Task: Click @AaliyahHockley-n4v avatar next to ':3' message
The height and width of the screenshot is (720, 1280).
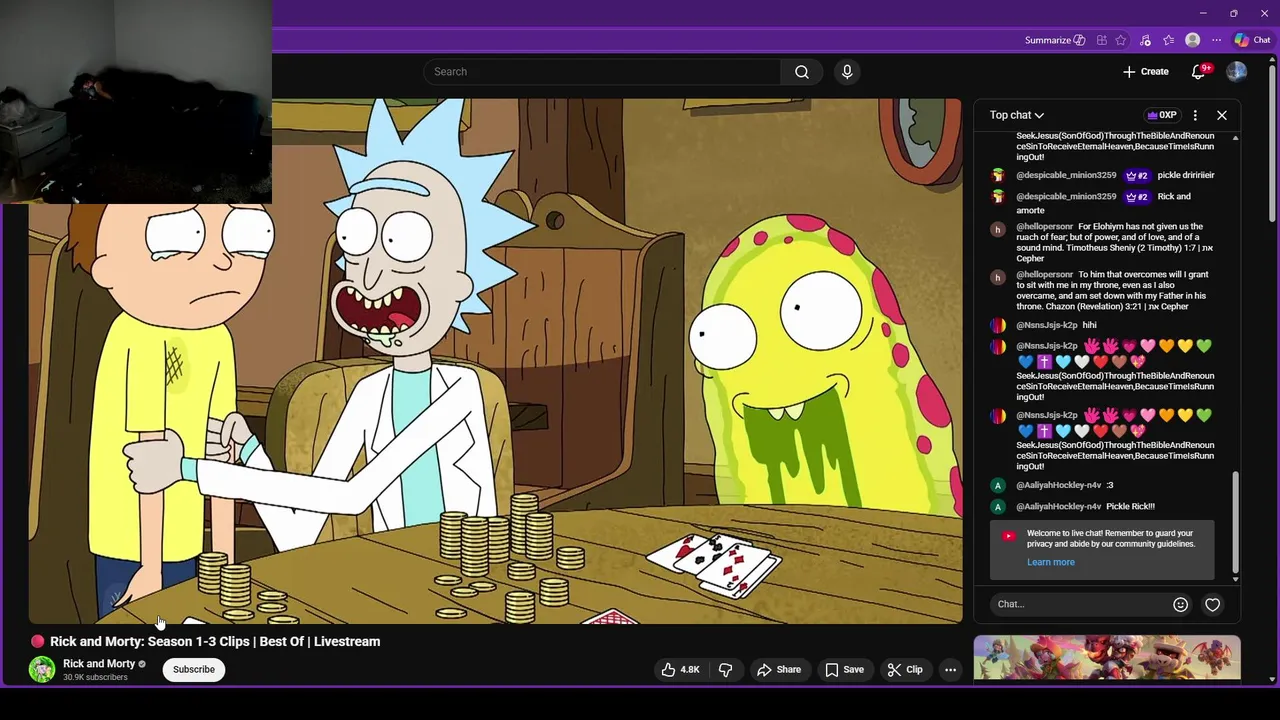Action: click(997, 485)
